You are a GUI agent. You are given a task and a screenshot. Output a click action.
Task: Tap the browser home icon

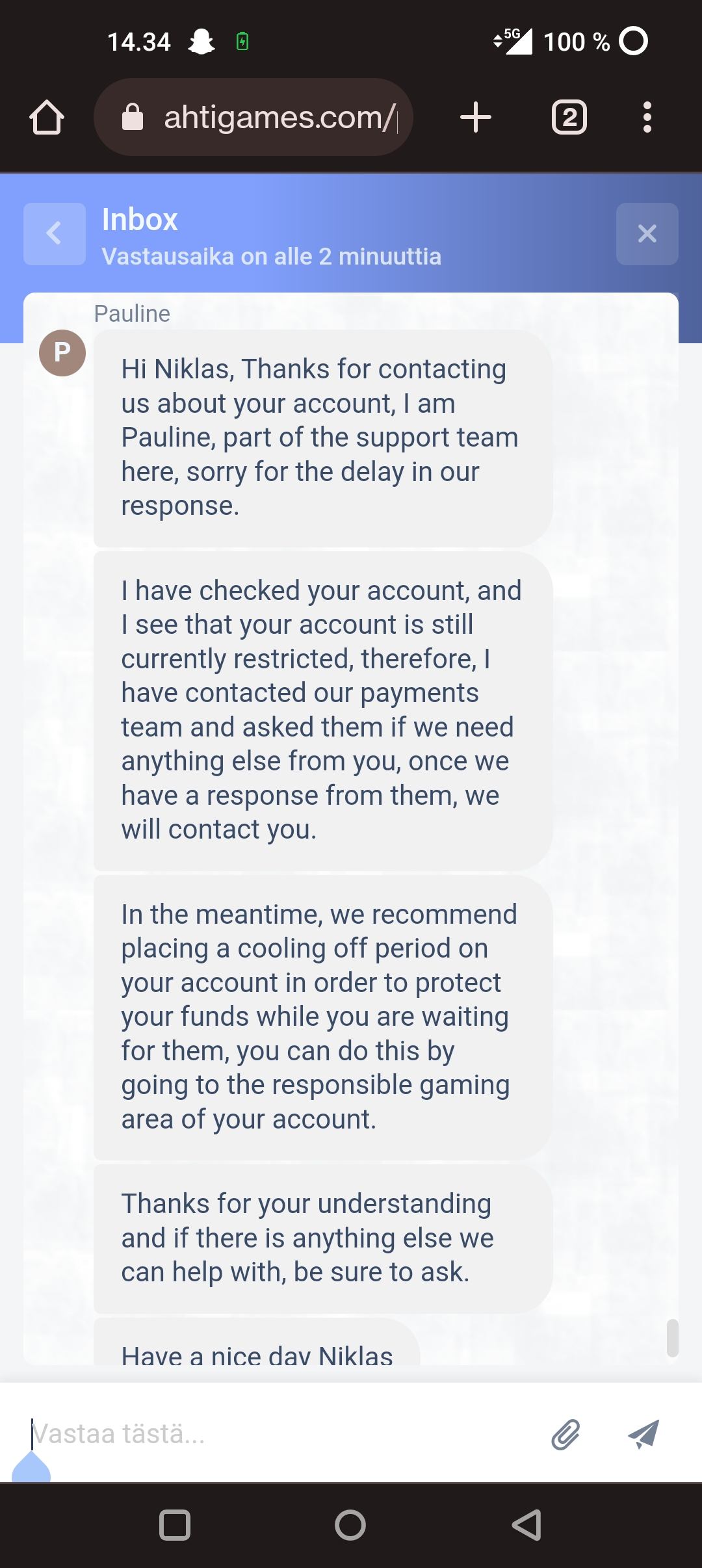tap(47, 118)
